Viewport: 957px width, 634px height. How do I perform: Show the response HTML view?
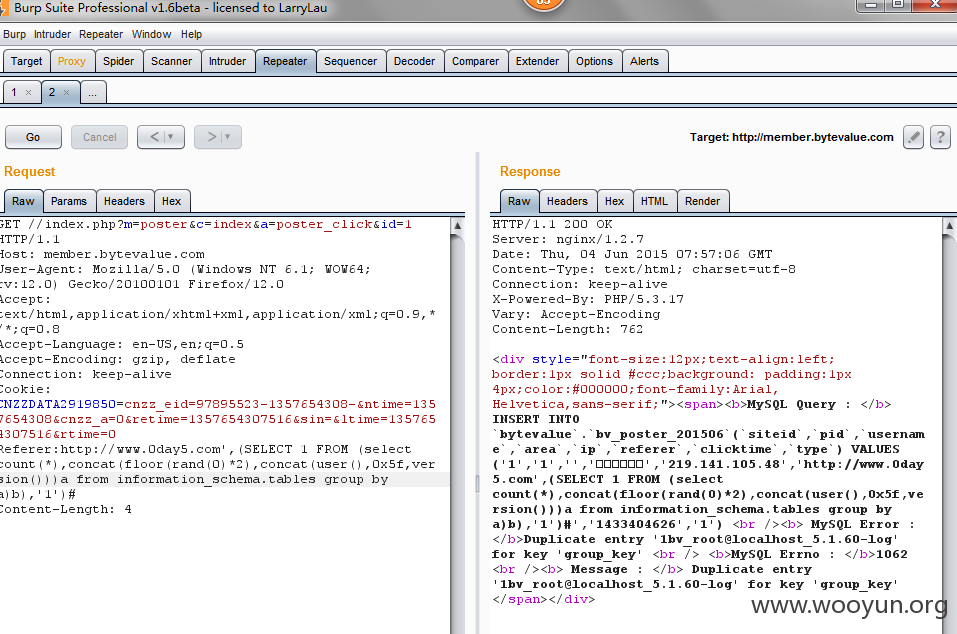[x=654, y=201]
